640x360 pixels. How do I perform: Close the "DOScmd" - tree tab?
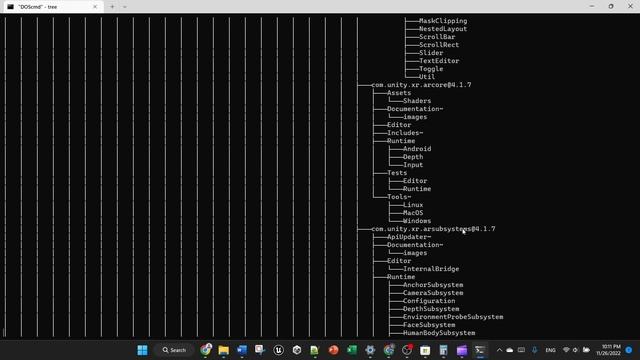point(95,7)
